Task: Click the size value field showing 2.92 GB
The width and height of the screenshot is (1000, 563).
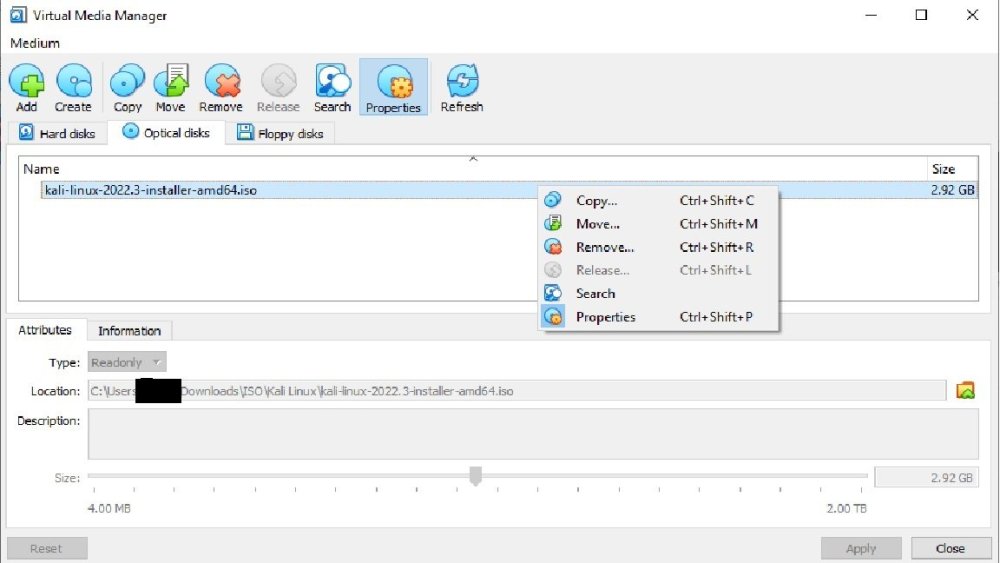Action: [925, 478]
